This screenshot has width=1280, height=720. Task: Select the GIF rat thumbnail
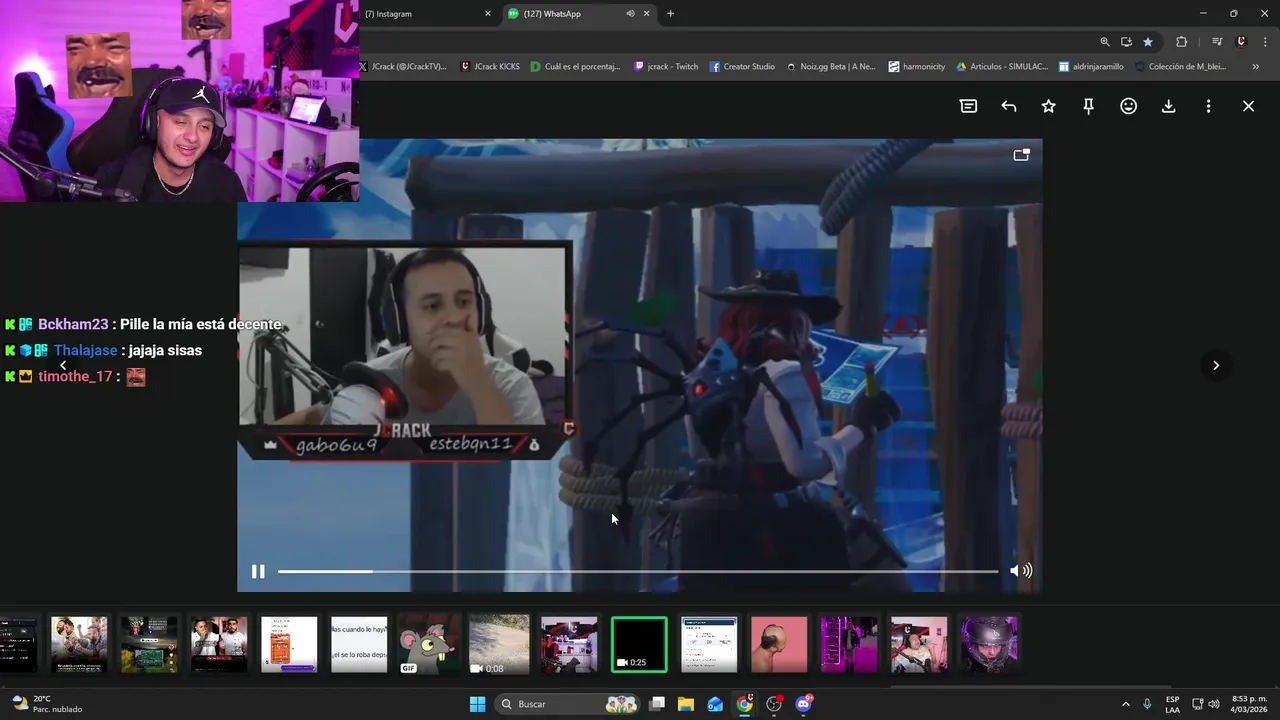pyautogui.click(x=429, y=644)
